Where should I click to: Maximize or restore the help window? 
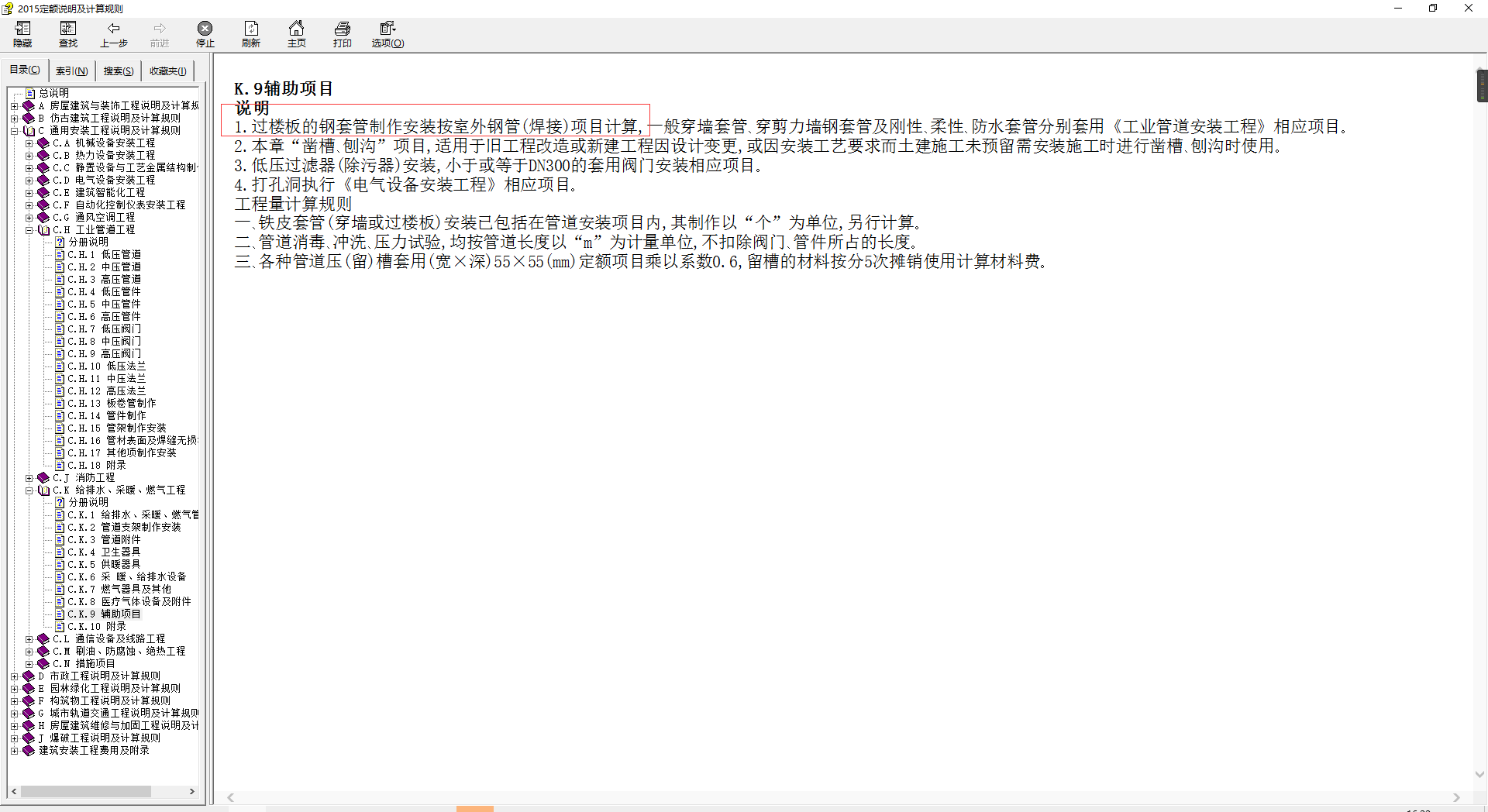[x=1433, y=9]
